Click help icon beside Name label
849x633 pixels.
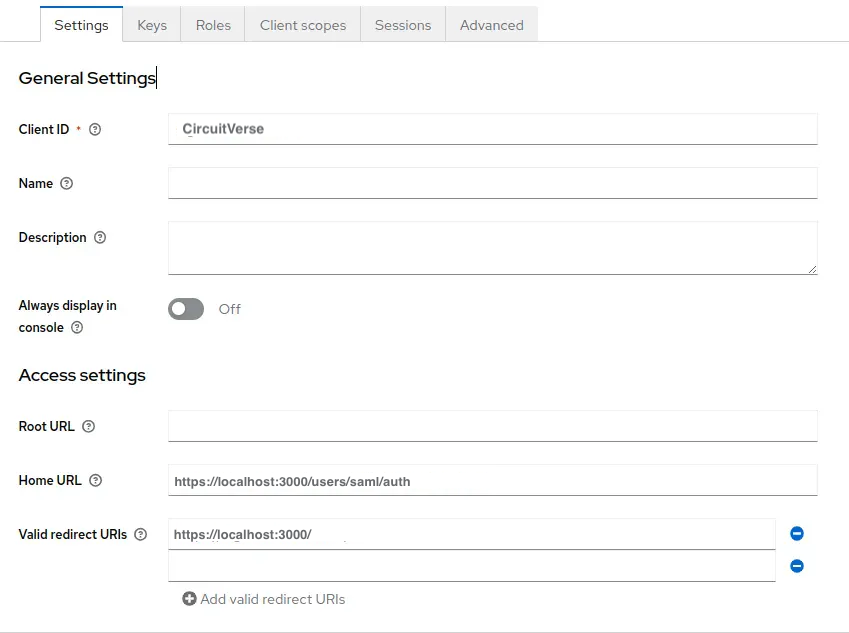coord(67,184)
